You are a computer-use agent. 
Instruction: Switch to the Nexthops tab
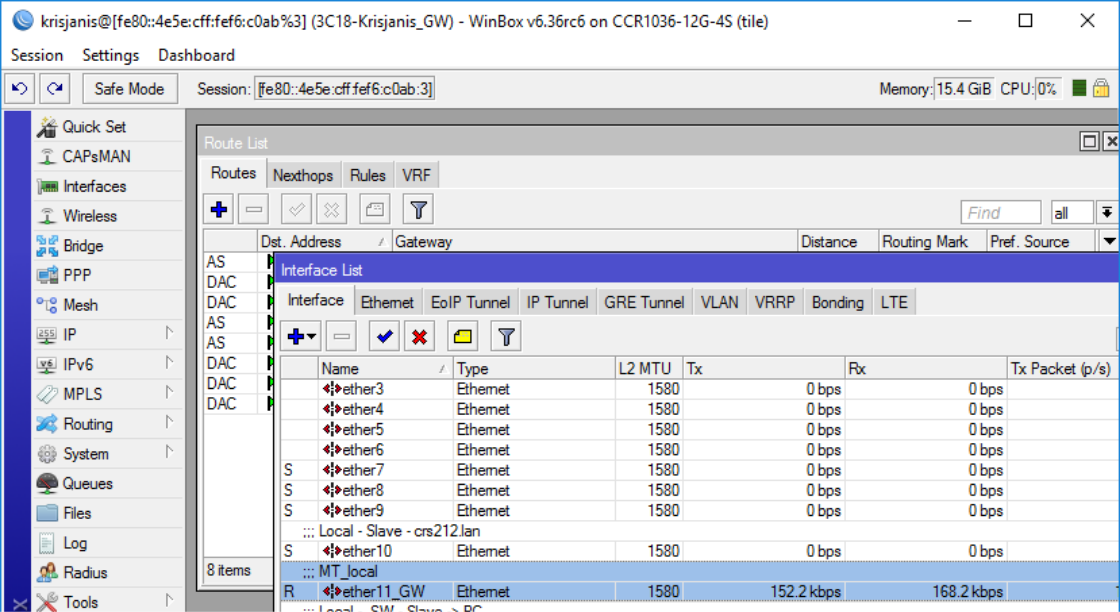(x=302, y=175)
